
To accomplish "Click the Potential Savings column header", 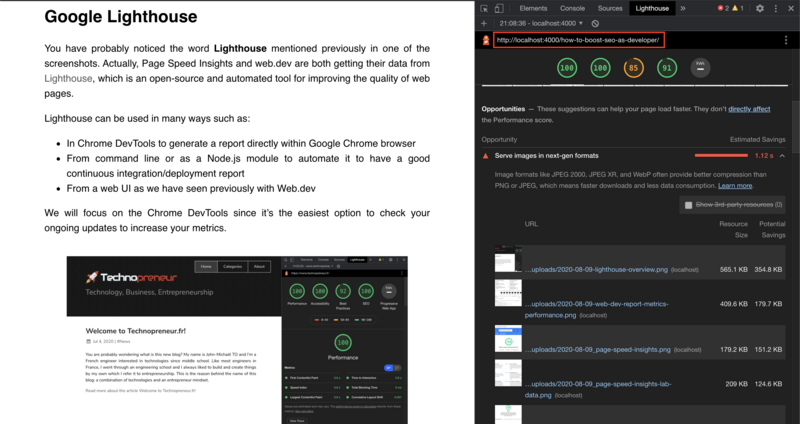I will click(x=772, y=230).
